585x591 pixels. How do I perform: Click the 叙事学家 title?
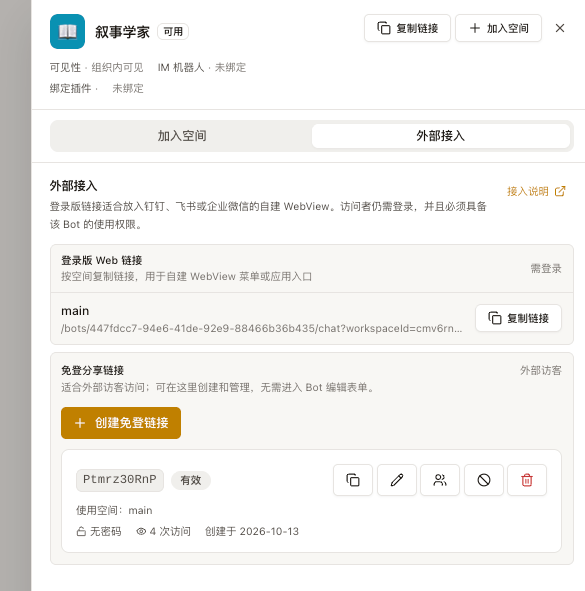pyautogui.click(x=122, y=32)
